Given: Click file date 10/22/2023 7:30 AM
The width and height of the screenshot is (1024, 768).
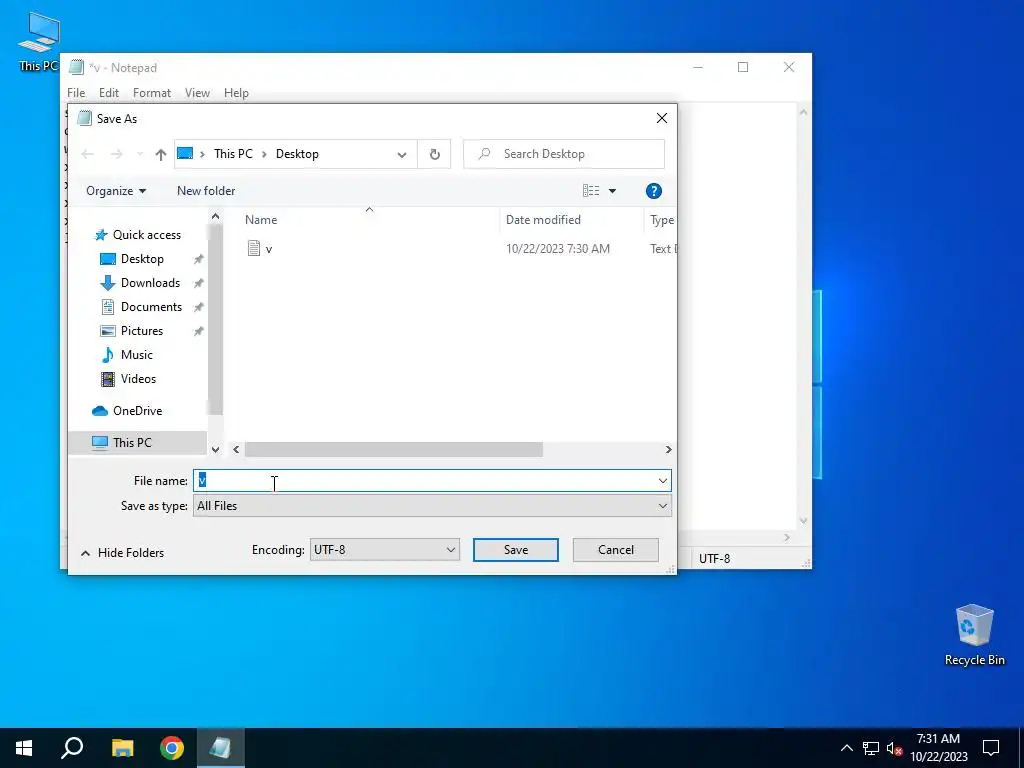Looking at the screenshot, I should [x=558, y=249].
